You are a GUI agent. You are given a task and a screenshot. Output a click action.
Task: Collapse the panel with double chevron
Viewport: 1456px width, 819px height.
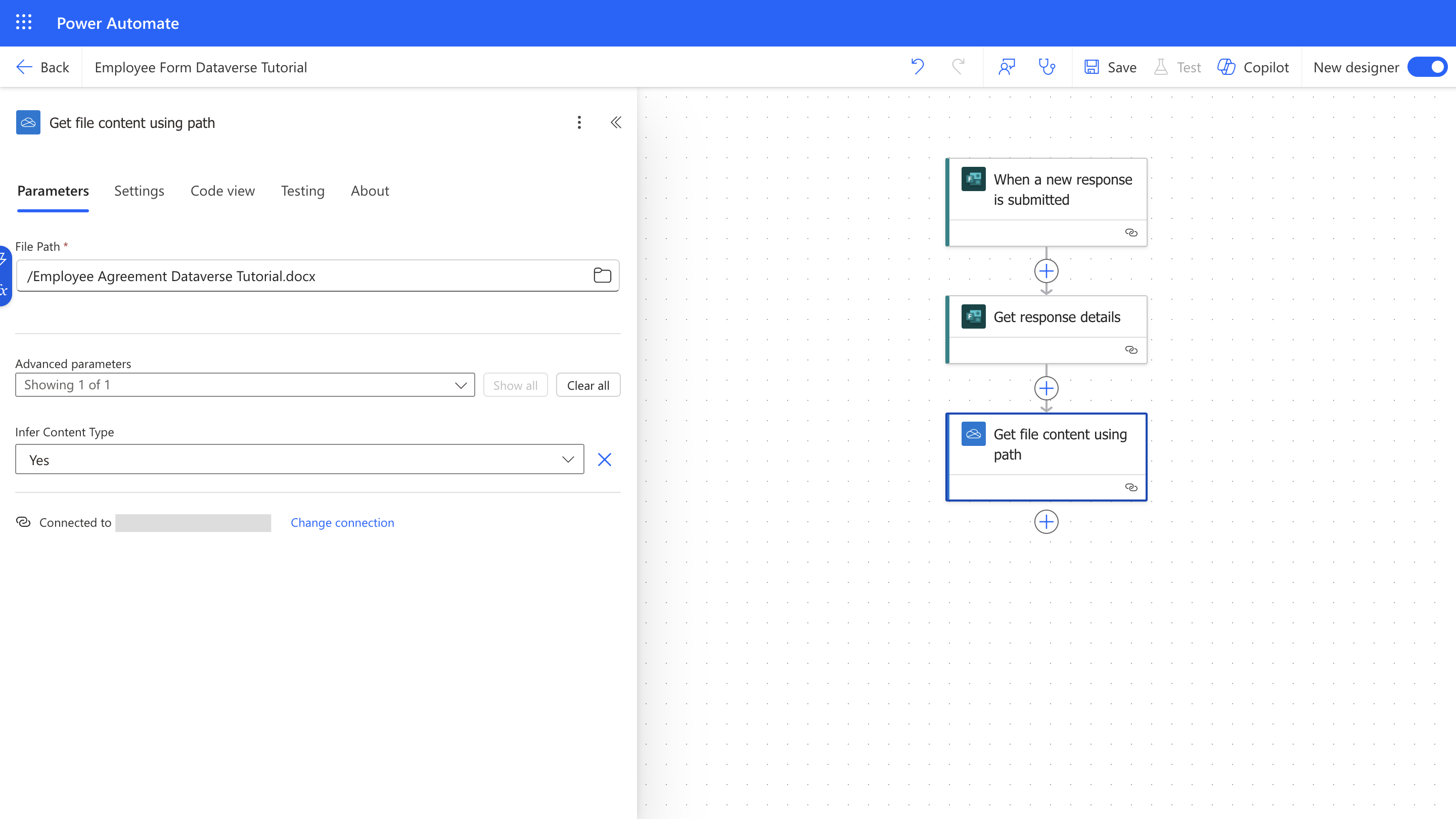tap(616, 122)
